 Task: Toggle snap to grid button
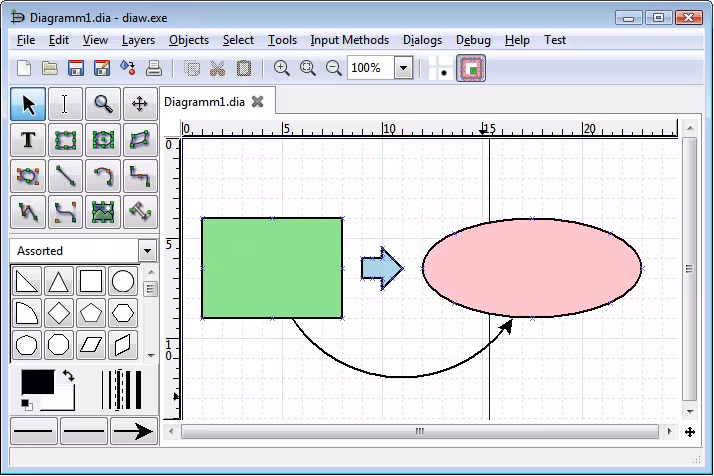pyautogui.click(x=441, y=68)
